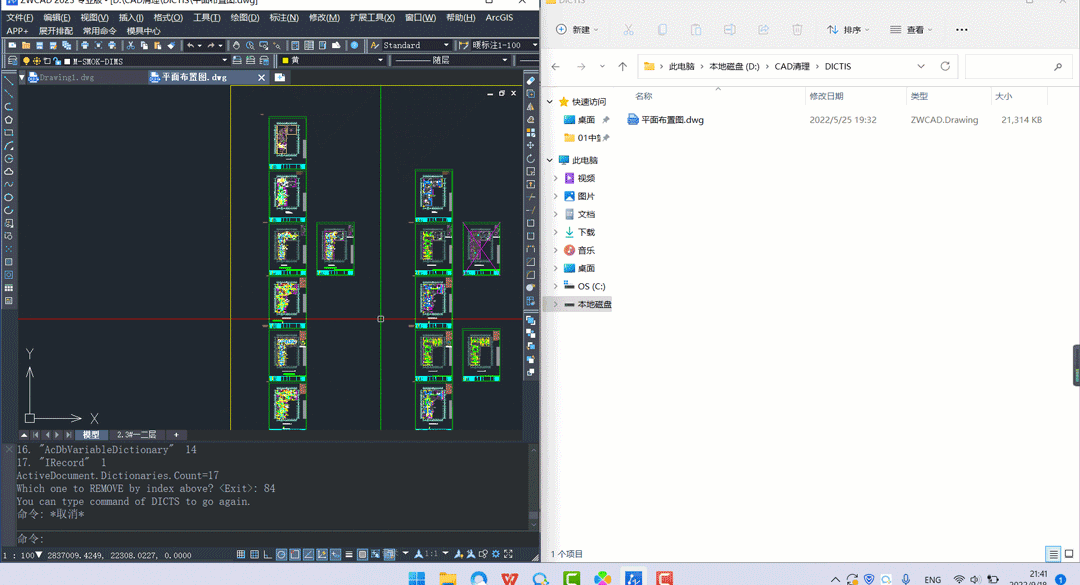Click the Undo arrow in ZWCAD toolbar
1080x585 pixels.
click(190, 45)
